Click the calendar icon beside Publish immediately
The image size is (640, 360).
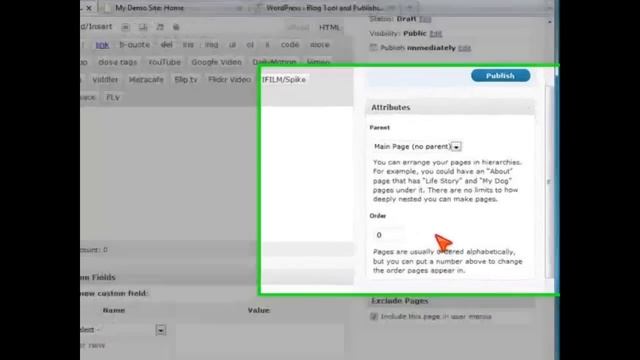click(373, 48)
